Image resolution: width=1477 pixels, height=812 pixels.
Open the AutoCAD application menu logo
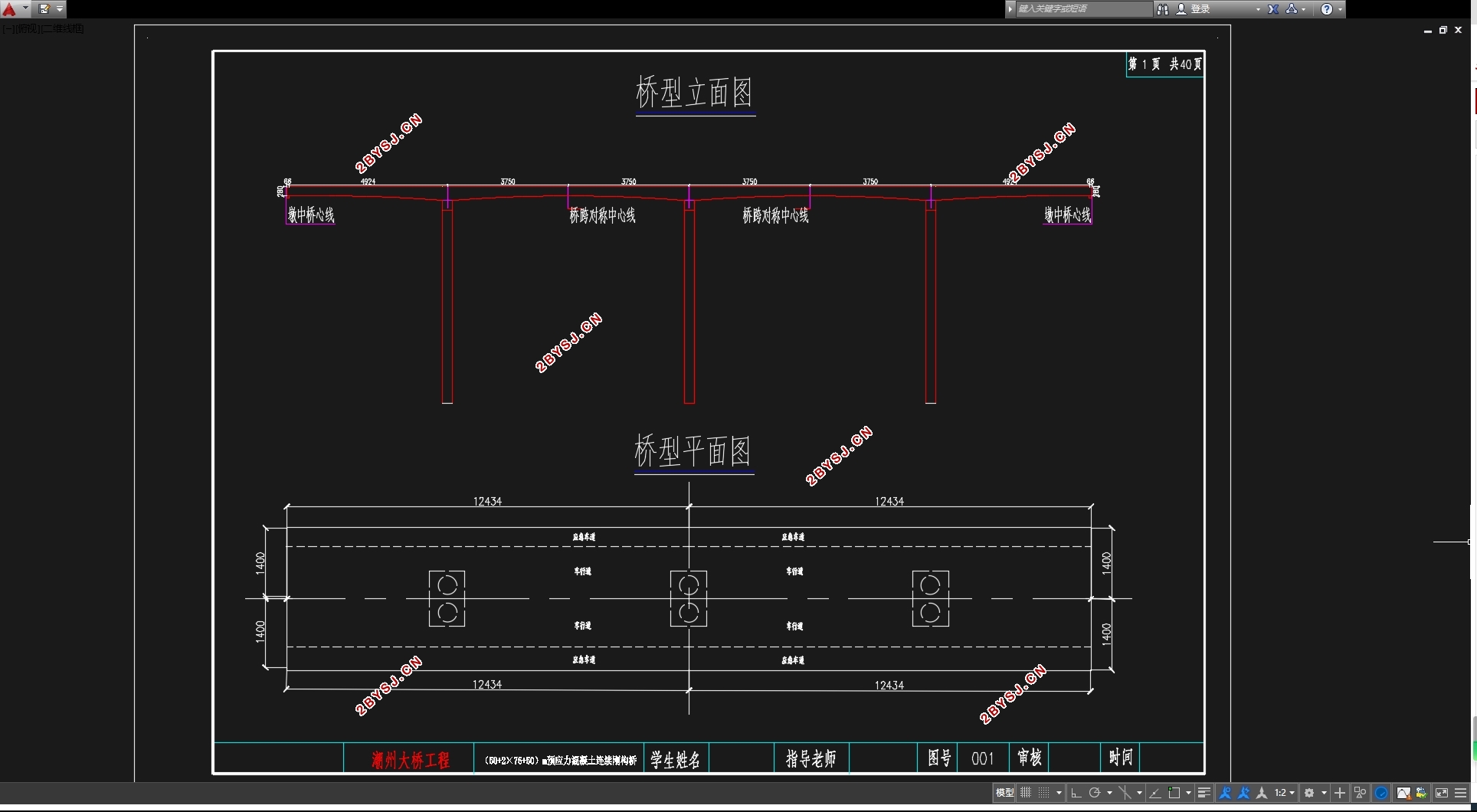pos(9,8)
